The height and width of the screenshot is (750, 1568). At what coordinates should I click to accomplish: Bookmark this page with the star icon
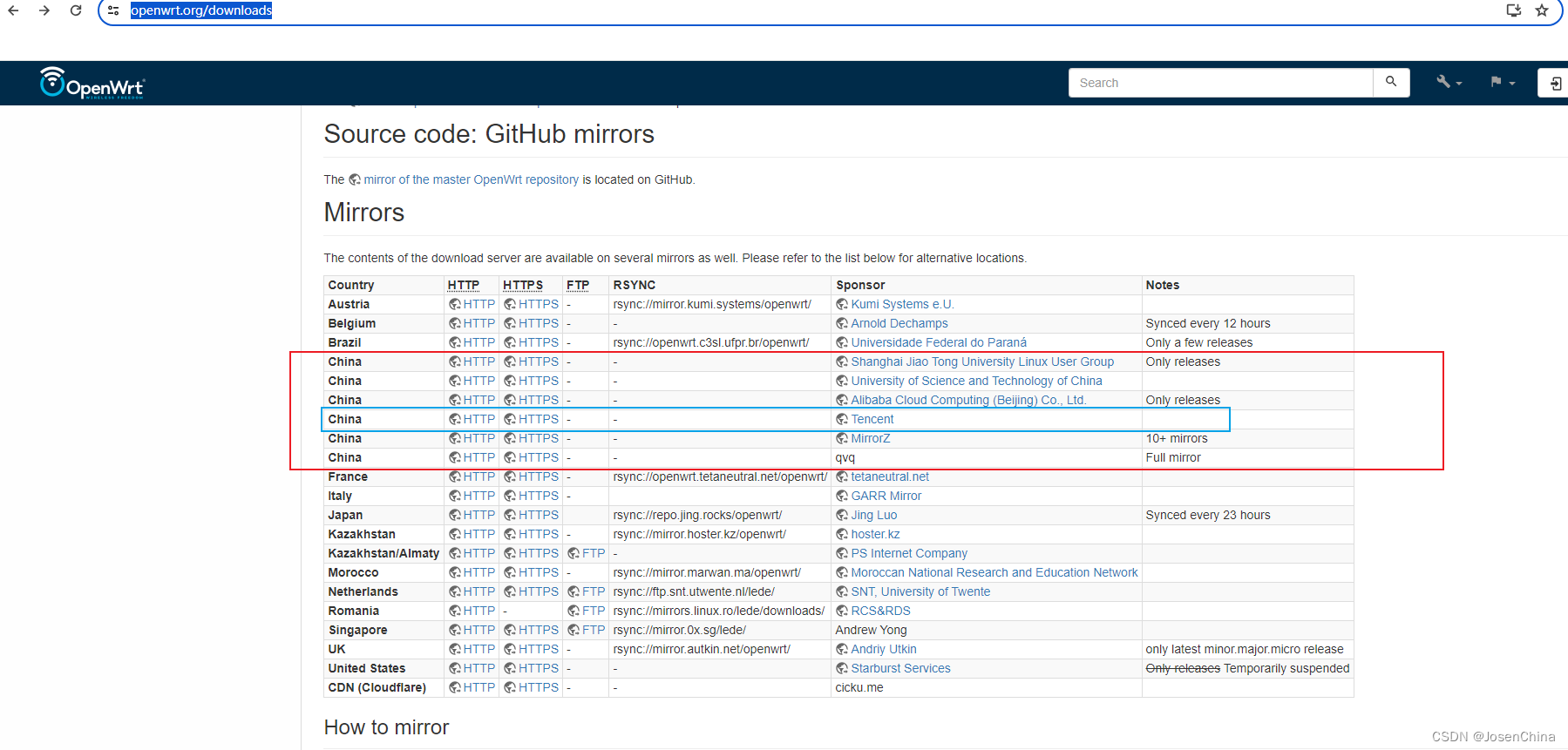(x=1542, y=10)
